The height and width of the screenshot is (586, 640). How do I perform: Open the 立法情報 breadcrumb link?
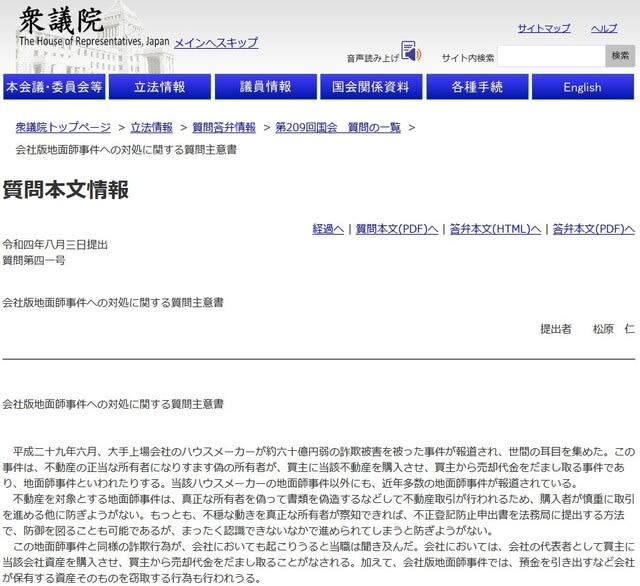pos(151,127)
